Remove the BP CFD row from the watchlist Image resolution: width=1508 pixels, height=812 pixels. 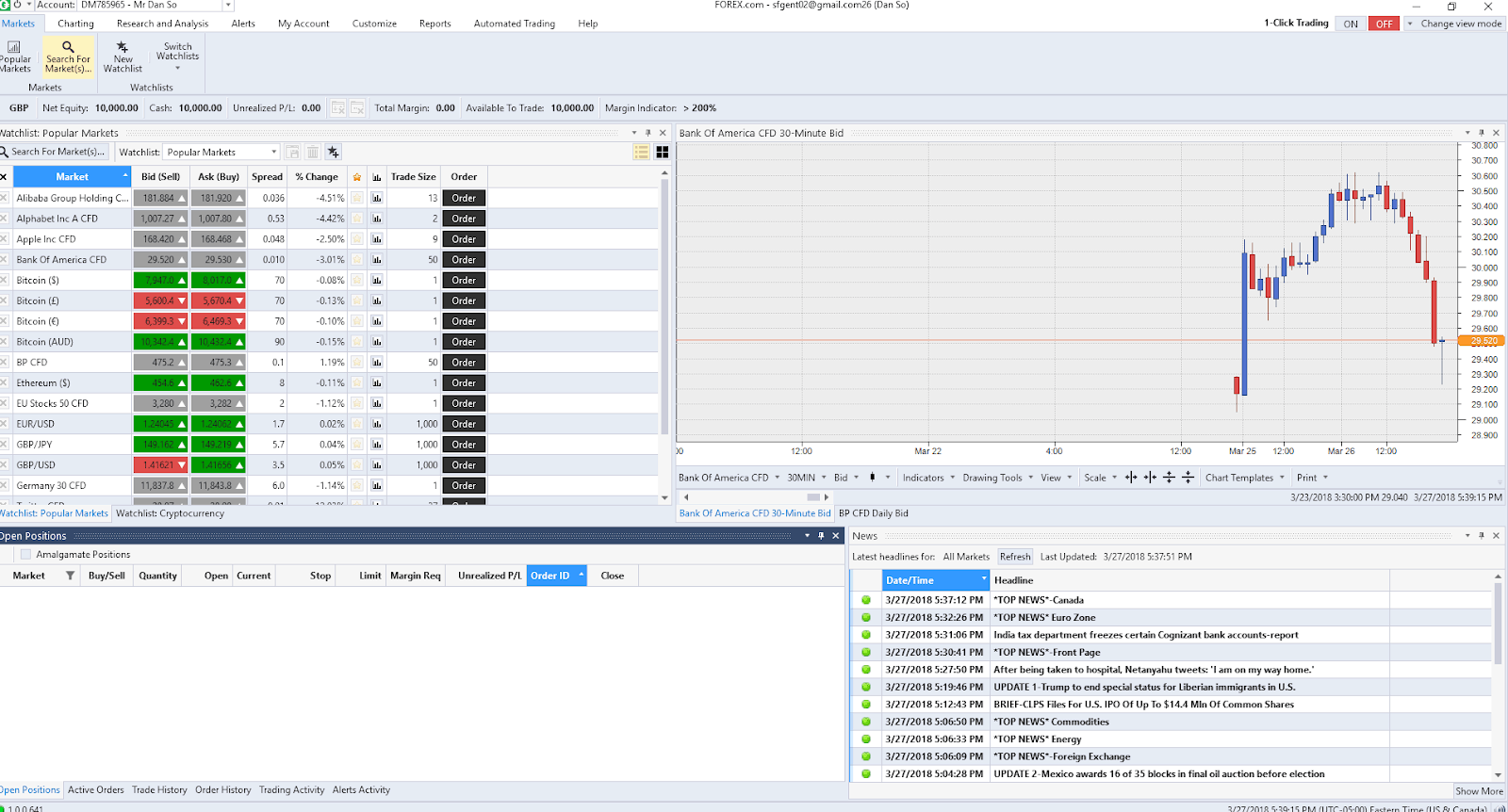4,362
